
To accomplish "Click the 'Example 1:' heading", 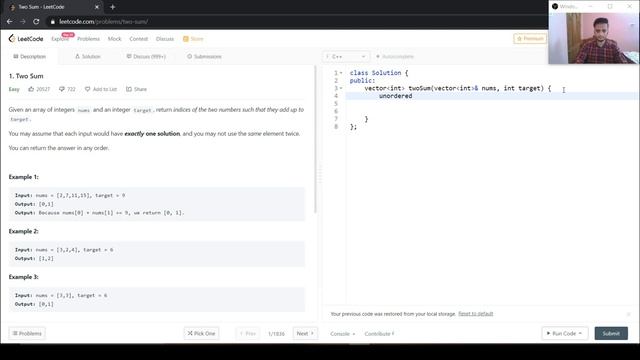I will click(24, 177).
